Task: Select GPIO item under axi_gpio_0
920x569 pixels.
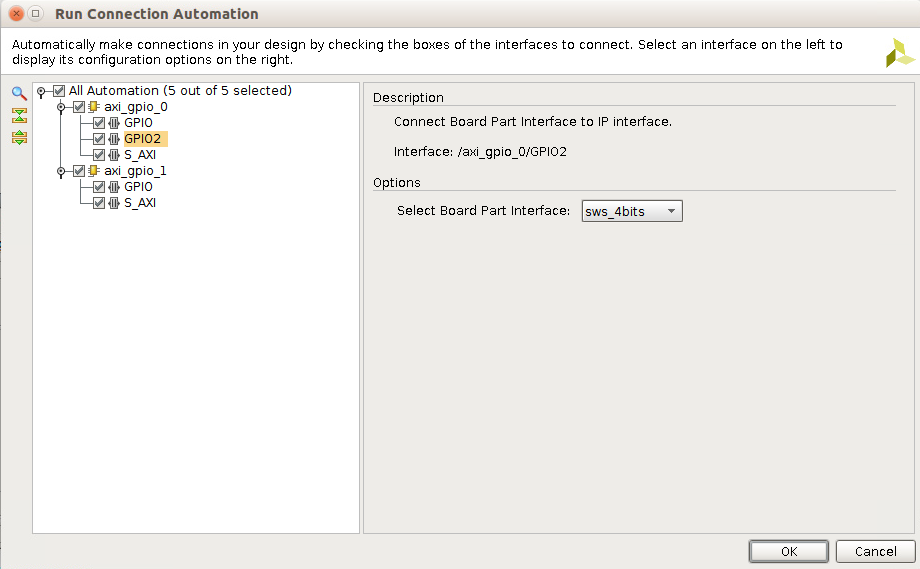Action: (138, 123)
